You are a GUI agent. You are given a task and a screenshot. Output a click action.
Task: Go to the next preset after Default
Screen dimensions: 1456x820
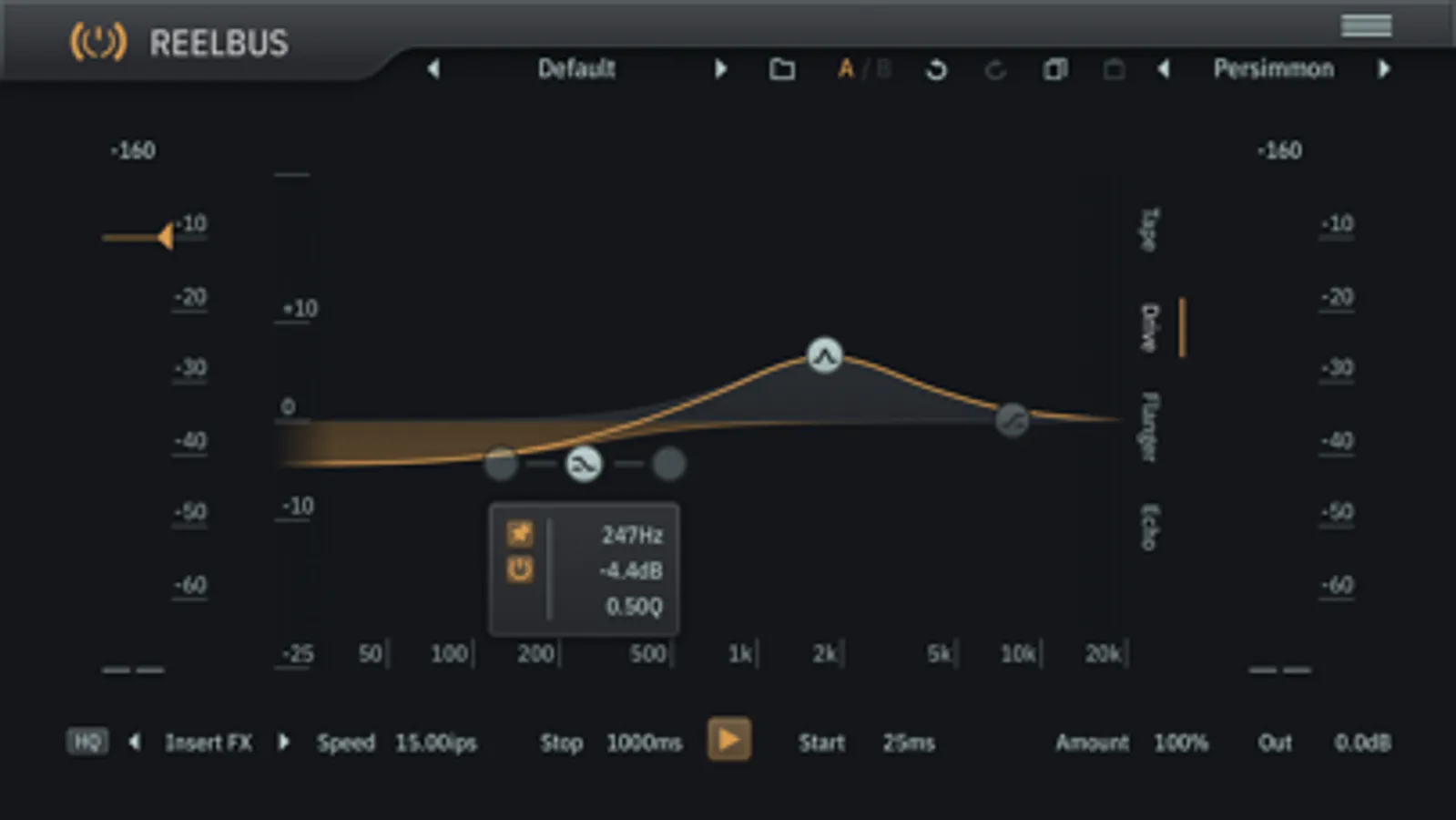(x=720, y=68)
